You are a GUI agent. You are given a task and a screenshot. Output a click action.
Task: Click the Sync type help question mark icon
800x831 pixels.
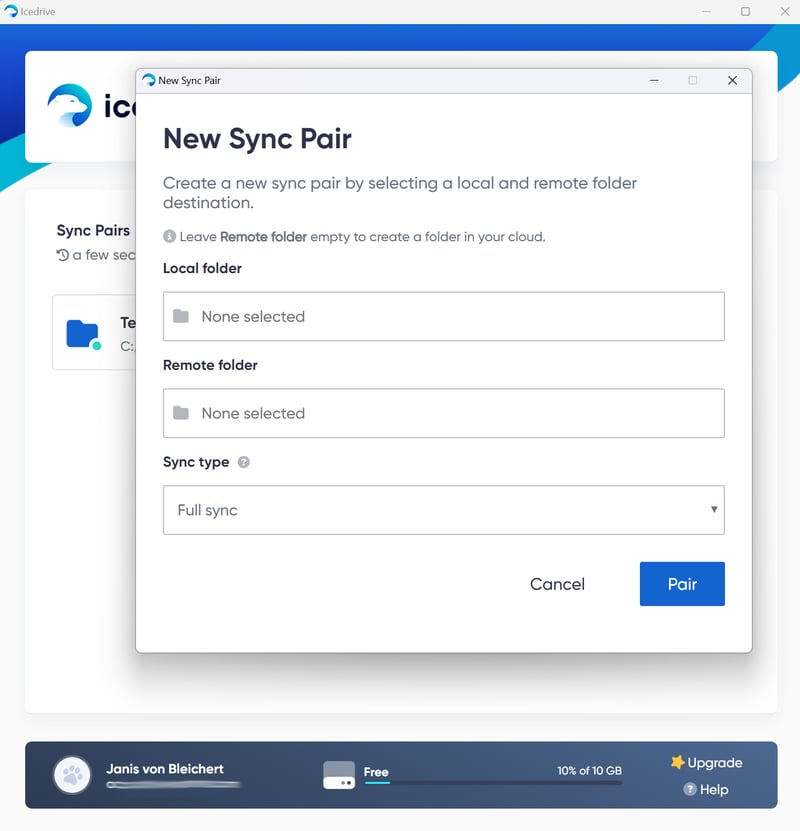pos(244,463)
